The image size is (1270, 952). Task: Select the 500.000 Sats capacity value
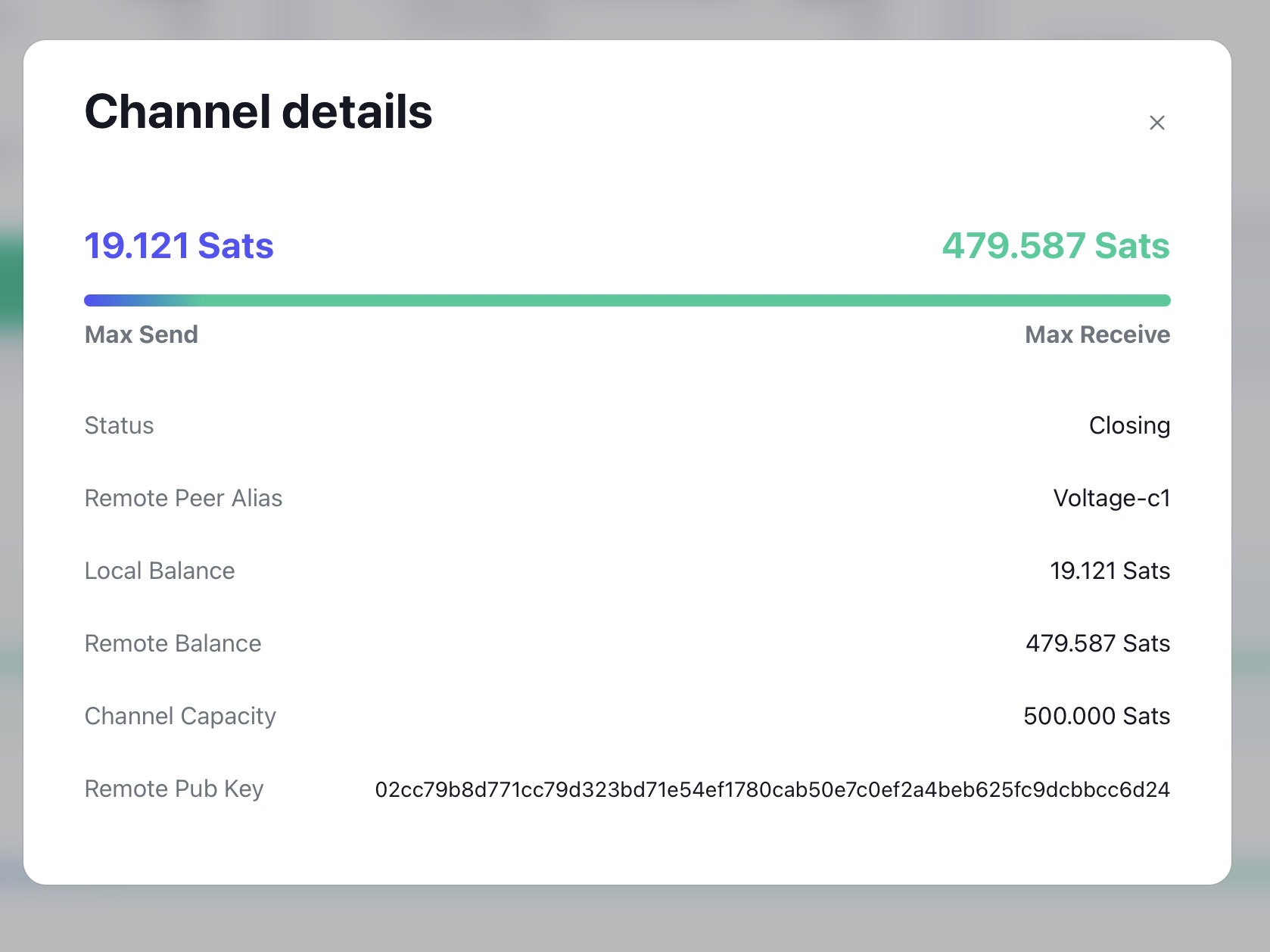1096,716
